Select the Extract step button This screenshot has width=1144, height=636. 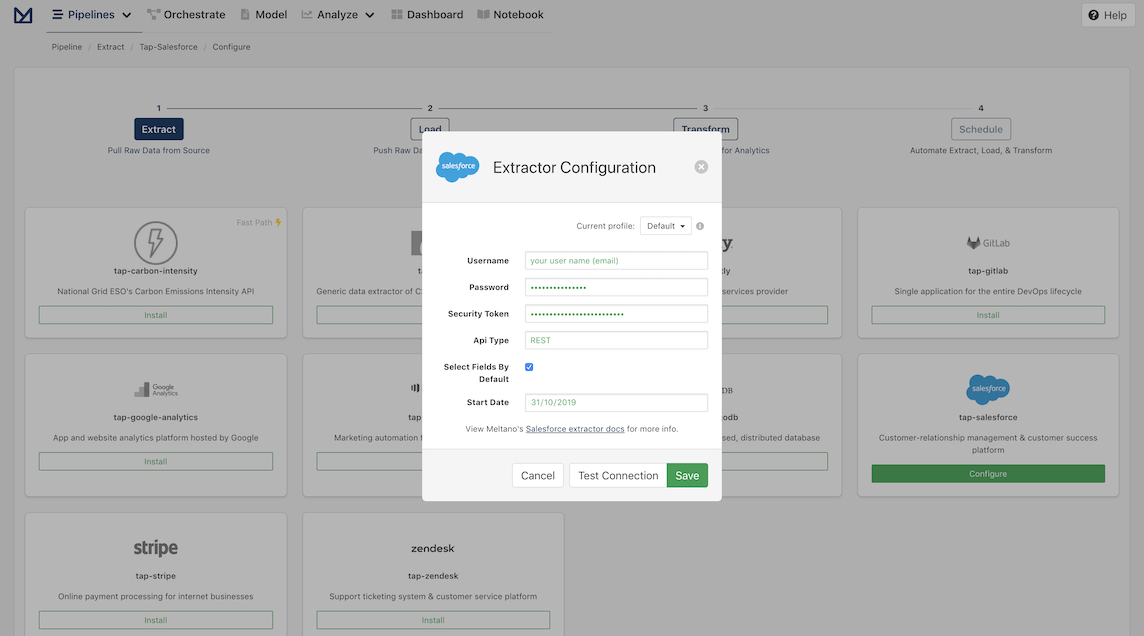pos(158,129)
